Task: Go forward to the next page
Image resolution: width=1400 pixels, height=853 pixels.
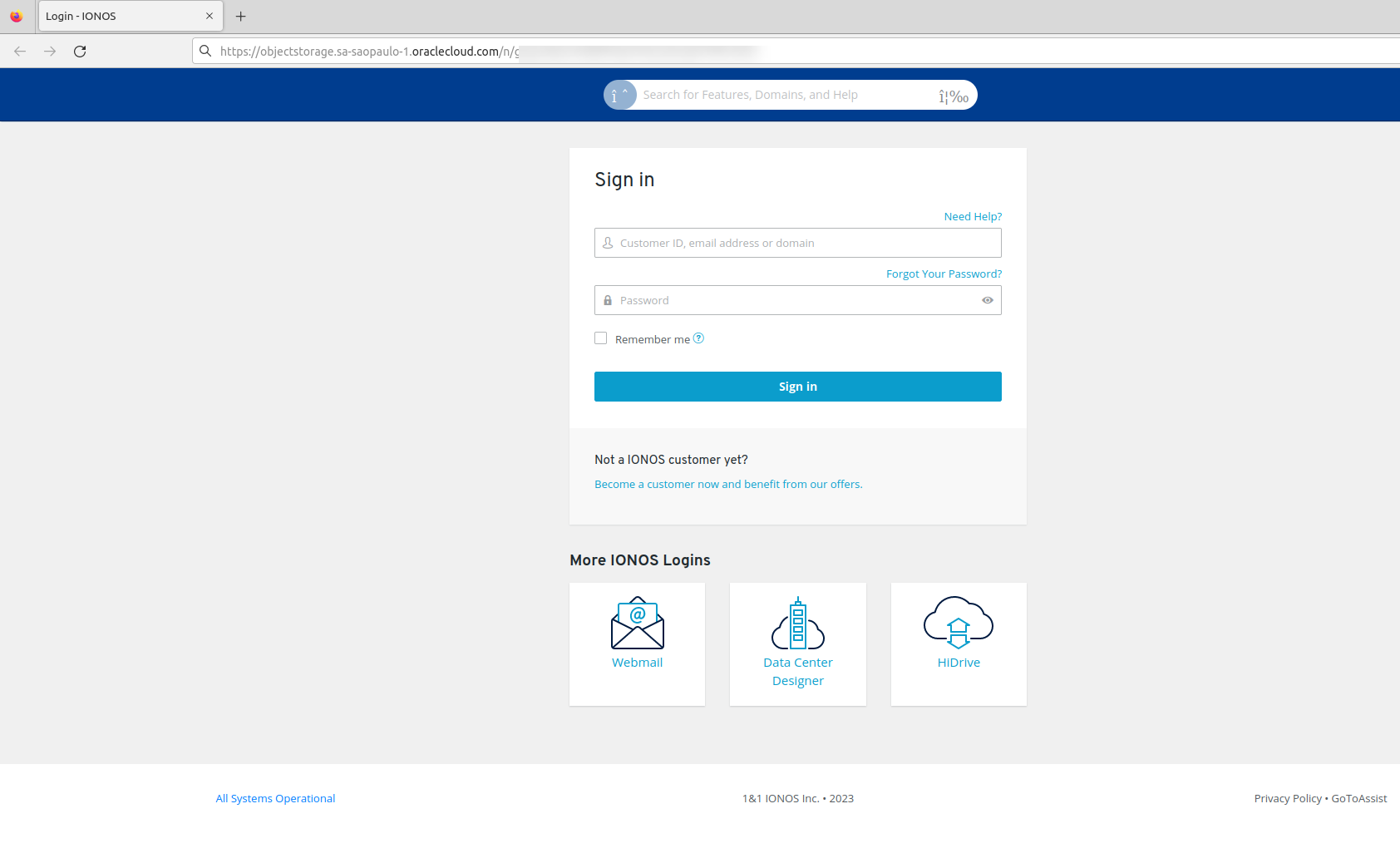Action: 50,52
